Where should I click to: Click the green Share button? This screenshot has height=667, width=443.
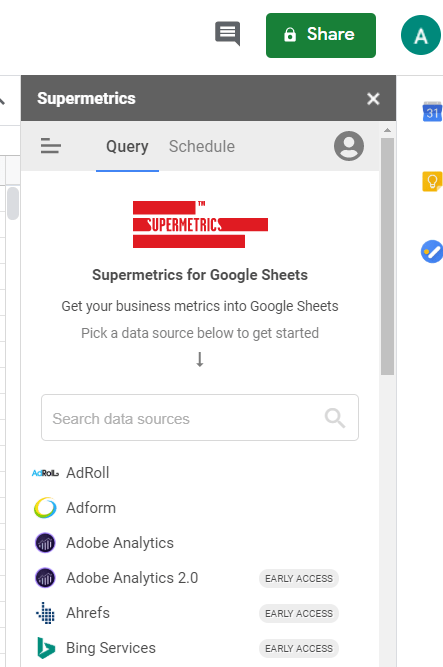point(321,35)
